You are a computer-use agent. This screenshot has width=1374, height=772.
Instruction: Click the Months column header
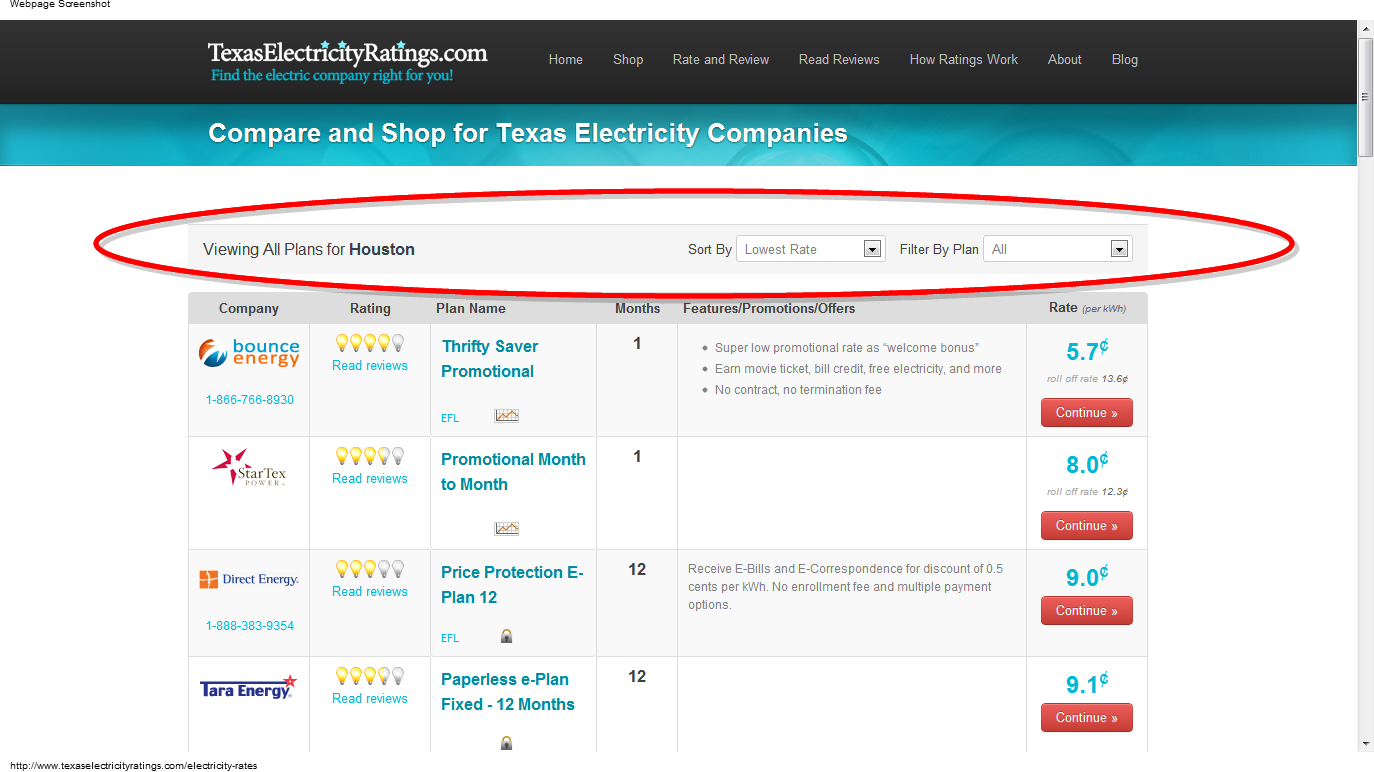[638, 308]
